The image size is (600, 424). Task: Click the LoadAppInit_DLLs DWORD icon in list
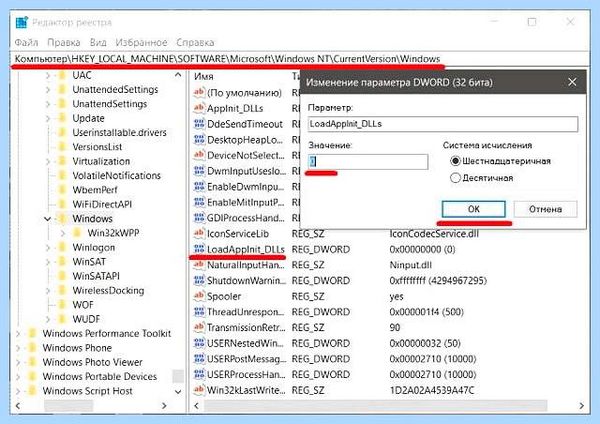pyautogui.click(x=199, y=249)
